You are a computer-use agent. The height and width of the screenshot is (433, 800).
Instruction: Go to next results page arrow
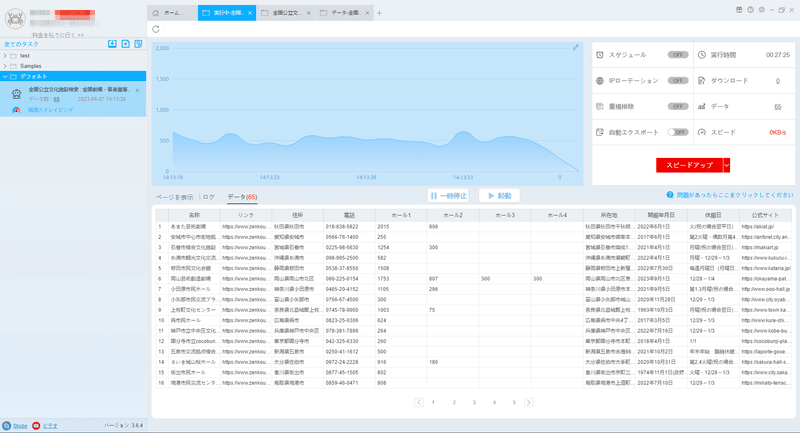[x=529, y=402]
